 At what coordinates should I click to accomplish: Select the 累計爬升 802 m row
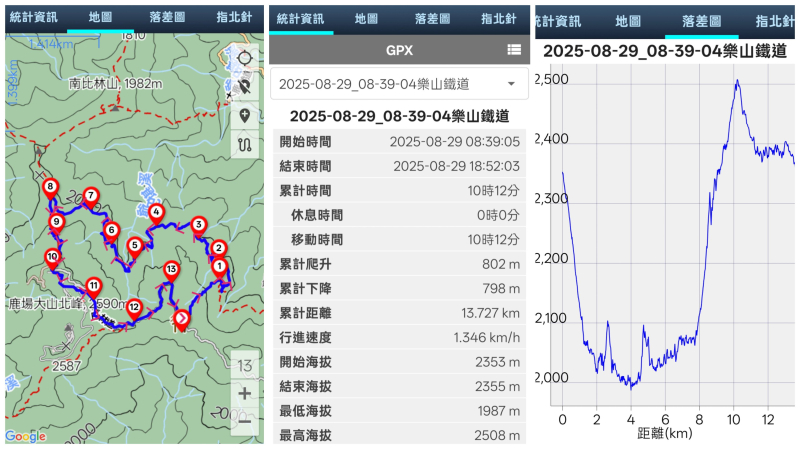[x=399, y=264]
